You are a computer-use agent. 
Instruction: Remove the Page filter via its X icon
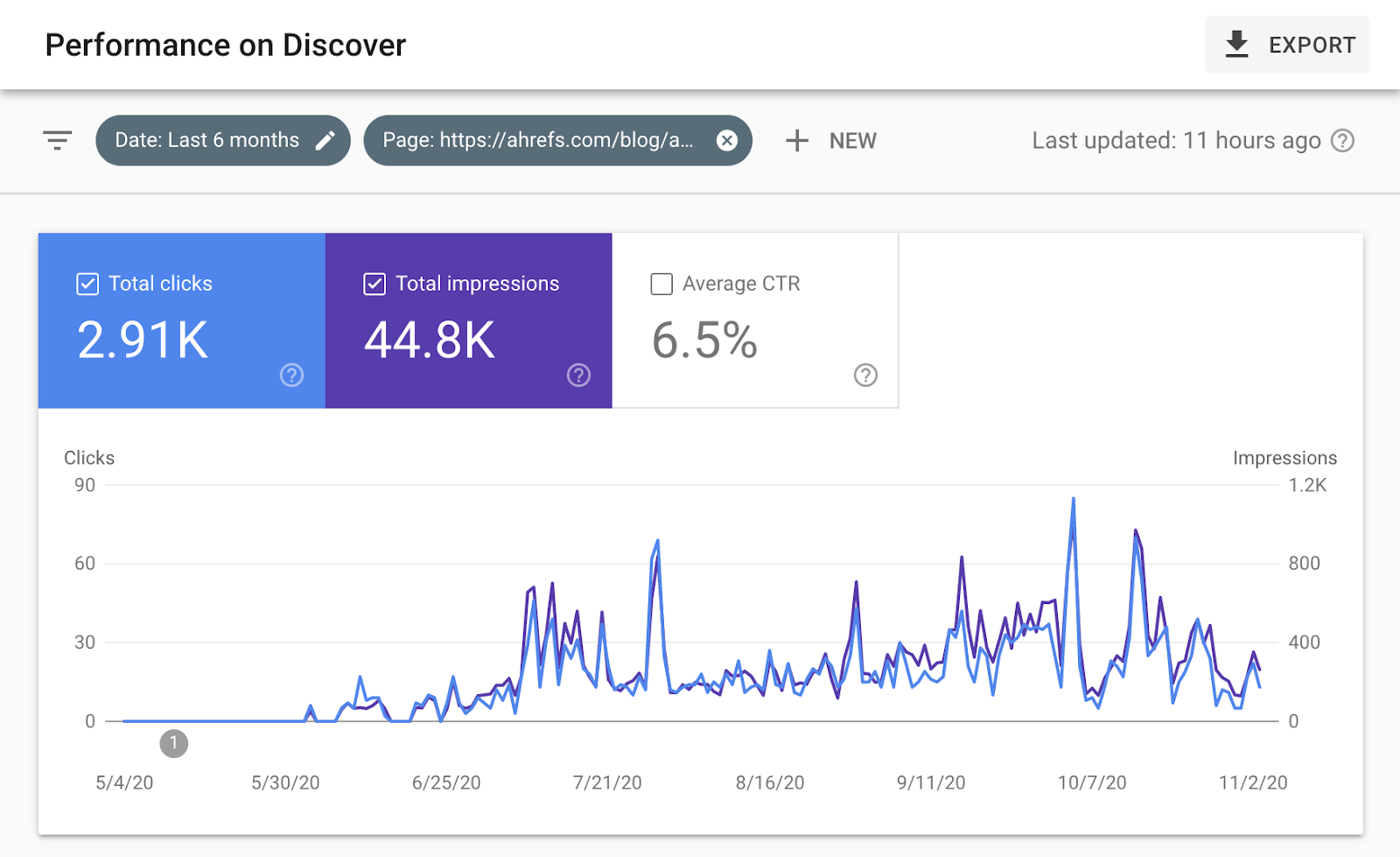(727, 141)
